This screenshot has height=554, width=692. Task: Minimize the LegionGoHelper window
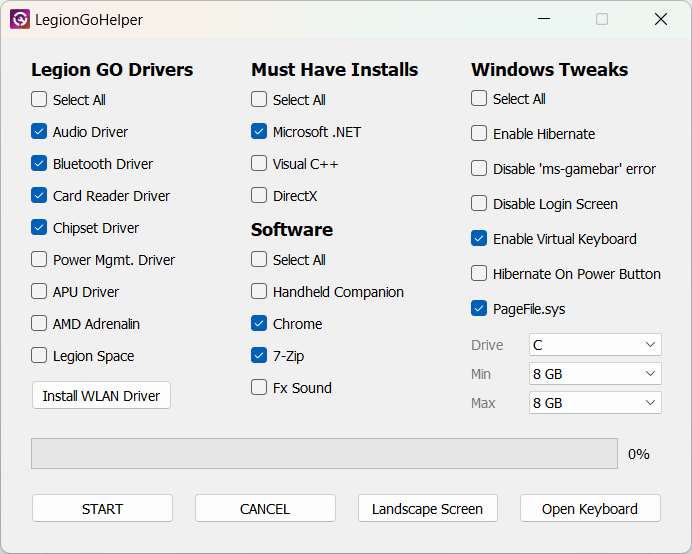point(544,19)
